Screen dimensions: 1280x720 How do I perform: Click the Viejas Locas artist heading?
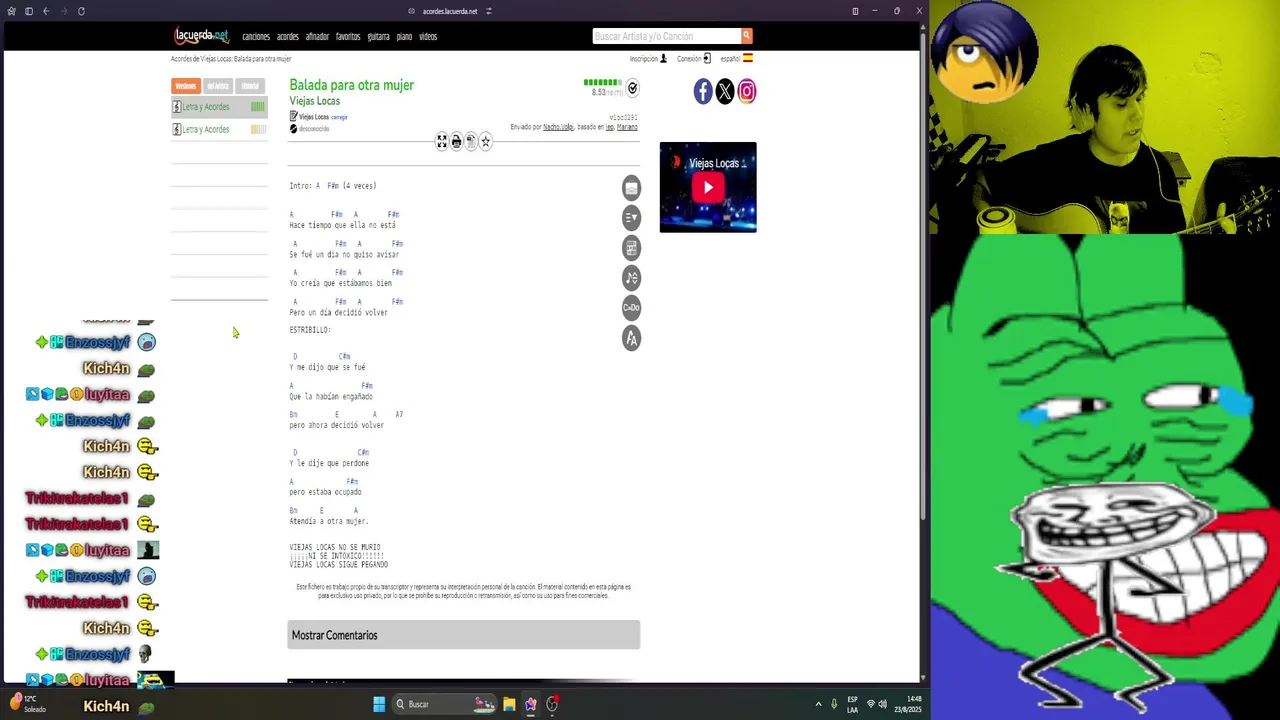(315, 101)
